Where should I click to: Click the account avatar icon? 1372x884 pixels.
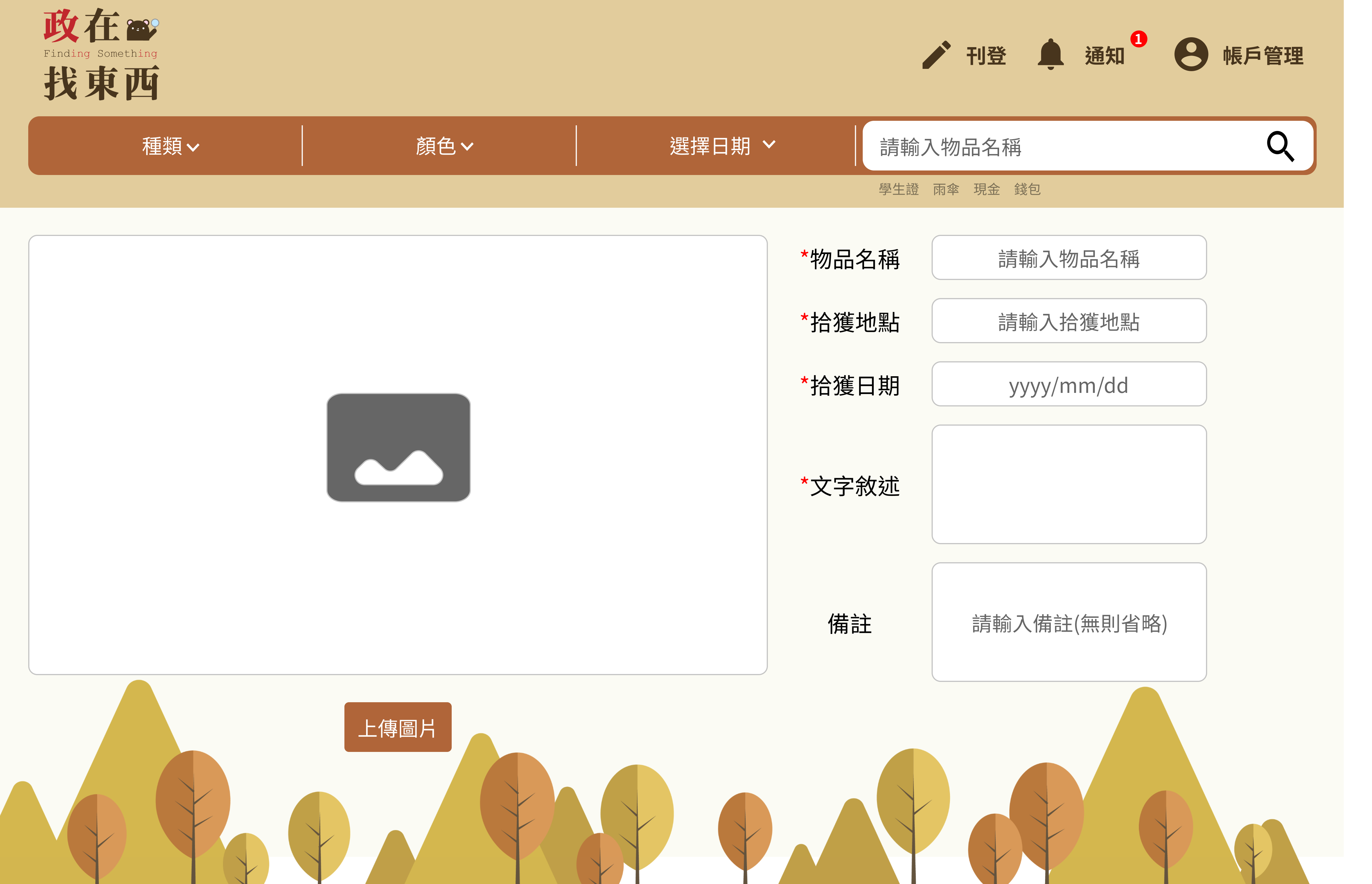pos(1191,54)
